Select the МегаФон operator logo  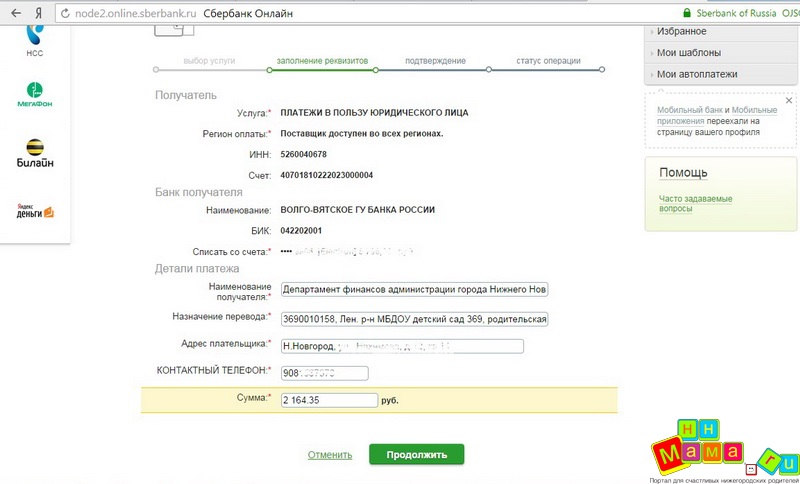pos(35,95)
